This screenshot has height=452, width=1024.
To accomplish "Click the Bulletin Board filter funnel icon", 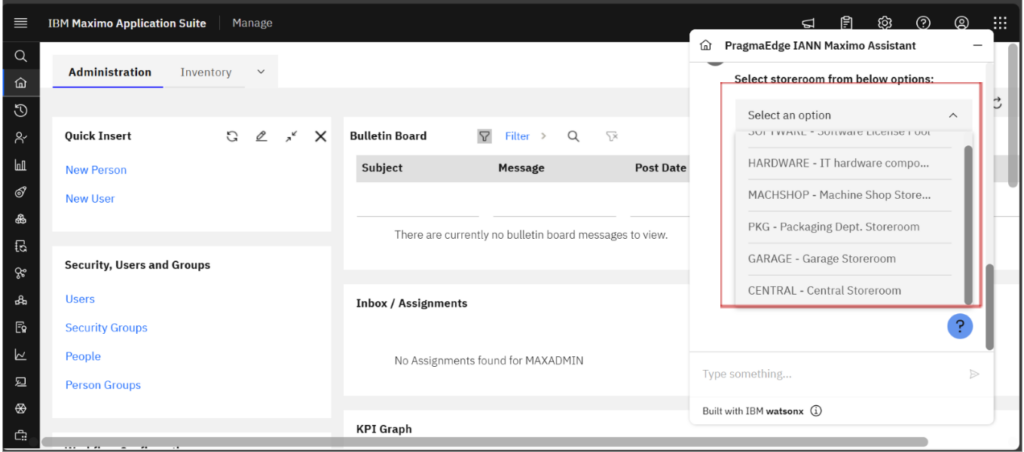I will pyautogui.click(x=484, y=136).
